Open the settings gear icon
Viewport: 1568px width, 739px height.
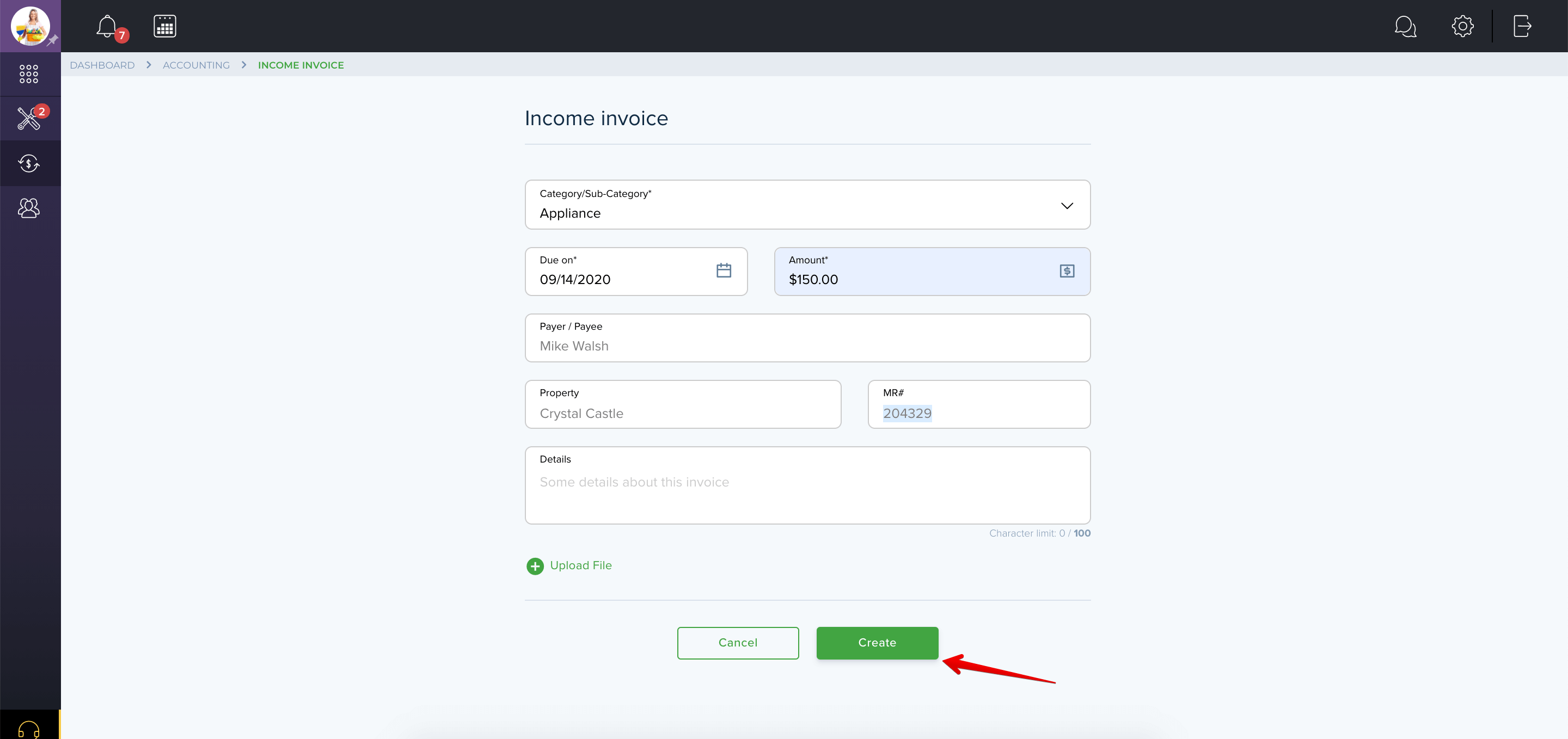click(1462, 26)
